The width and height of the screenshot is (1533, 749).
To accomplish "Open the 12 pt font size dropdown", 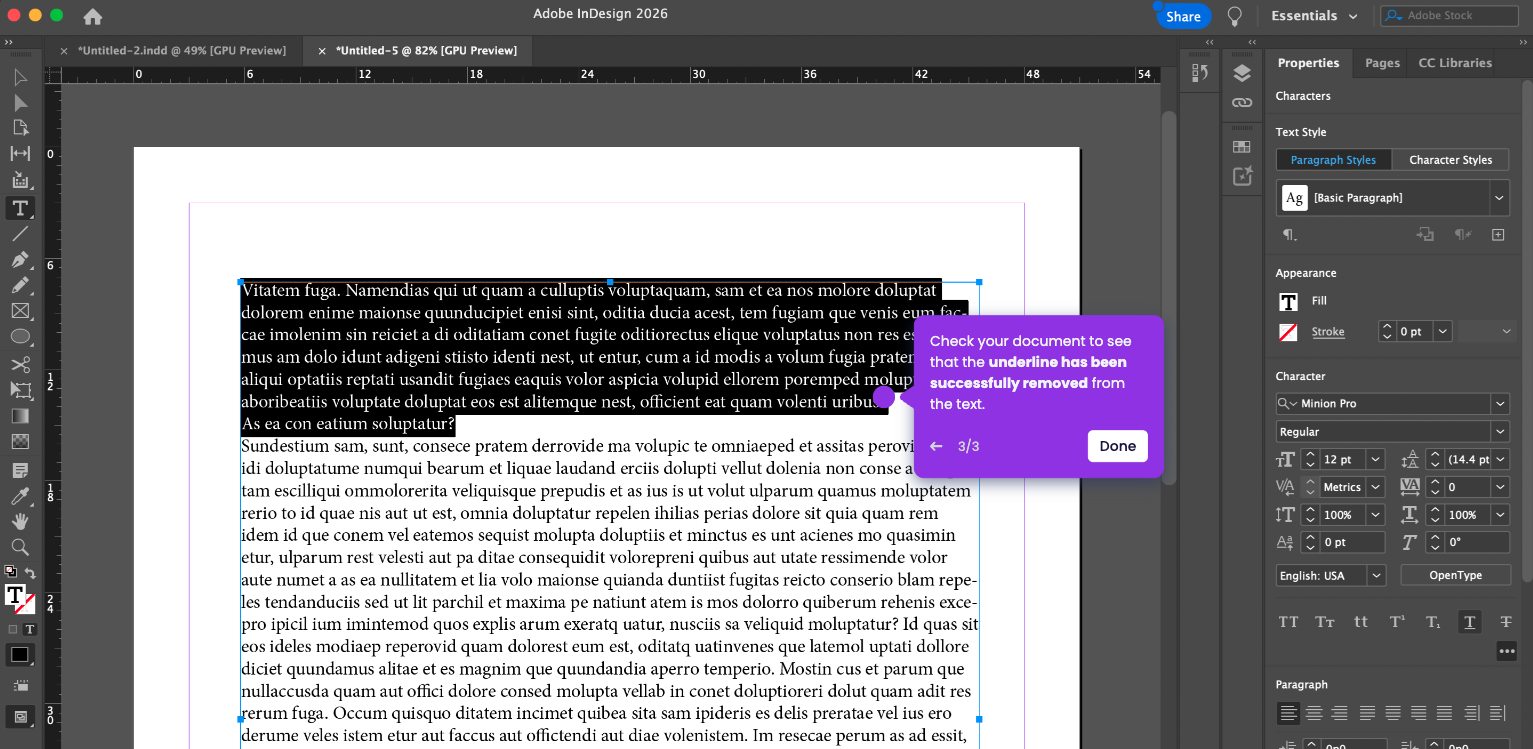I will (1376, 460).
